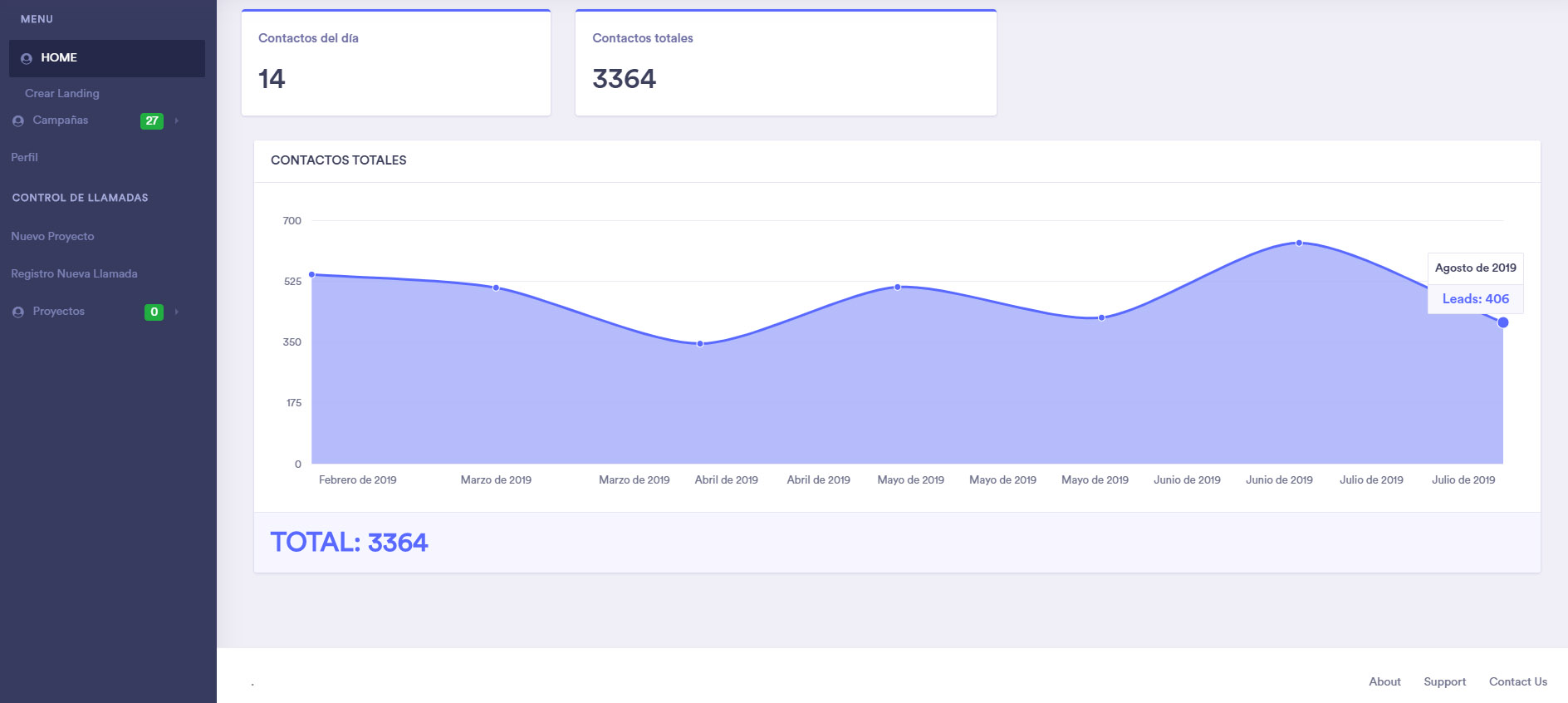The height and width of the screenshot is (703, 1568).
Task: Expand the Proyectos submenu arrow
Action: (x=177, y=312)
